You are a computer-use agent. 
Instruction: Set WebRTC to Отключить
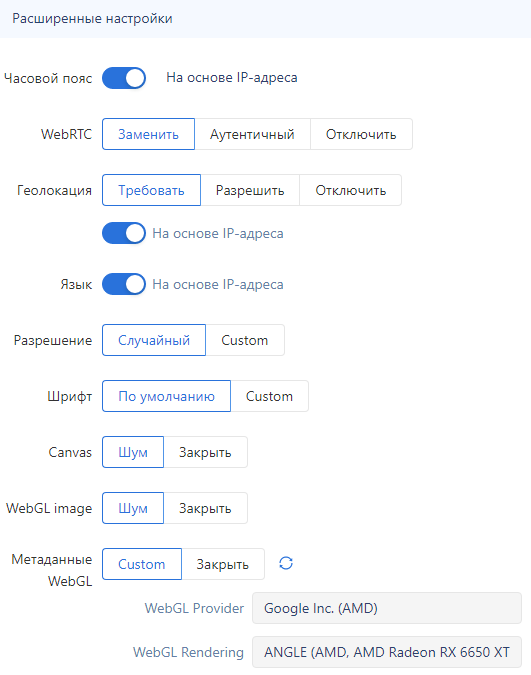coord(361,134)
